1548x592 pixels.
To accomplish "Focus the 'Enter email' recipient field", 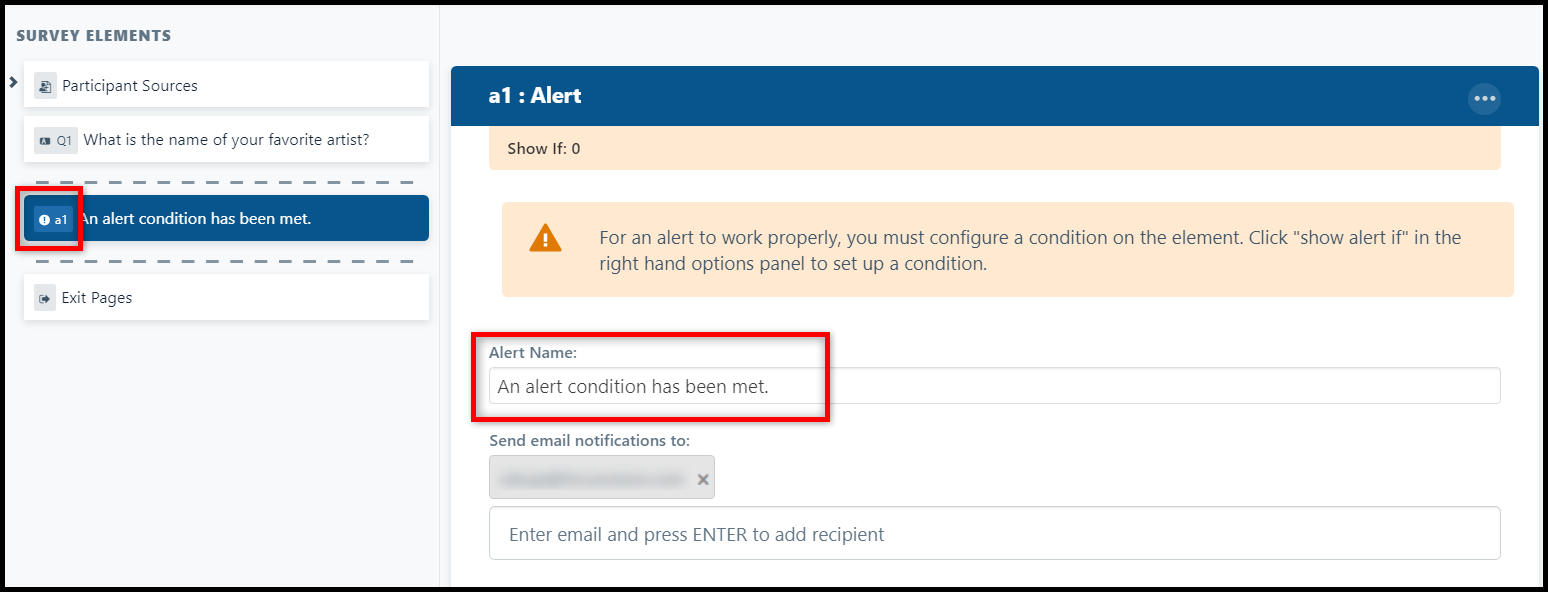I will [994, 534].
